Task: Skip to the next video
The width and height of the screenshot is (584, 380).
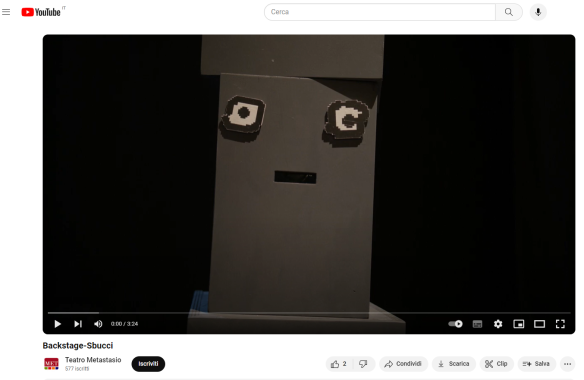Action: point(77,324)
